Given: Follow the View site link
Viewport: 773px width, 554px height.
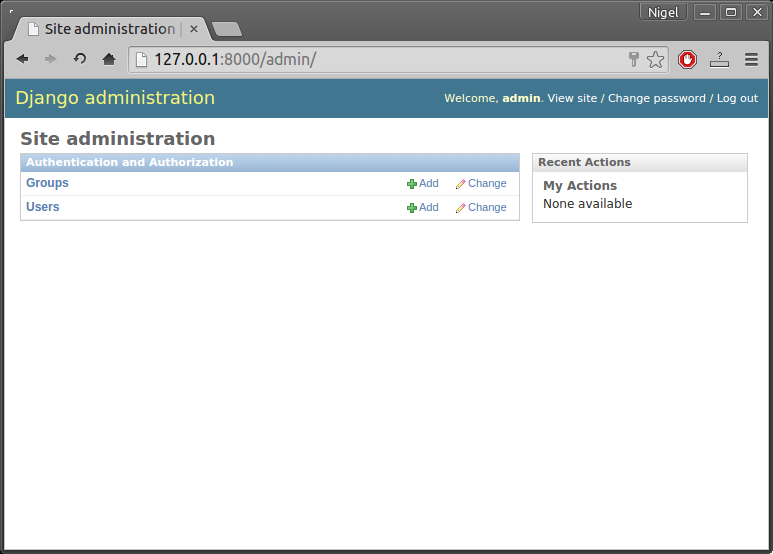Looking at the screenshot, I should [572, 98].
